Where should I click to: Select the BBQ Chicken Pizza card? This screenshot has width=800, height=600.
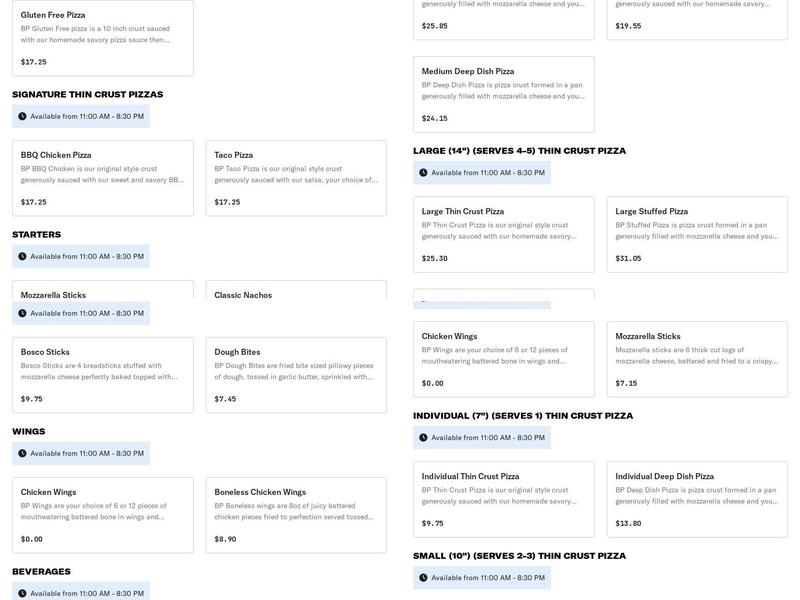click(x=102, y=178)
